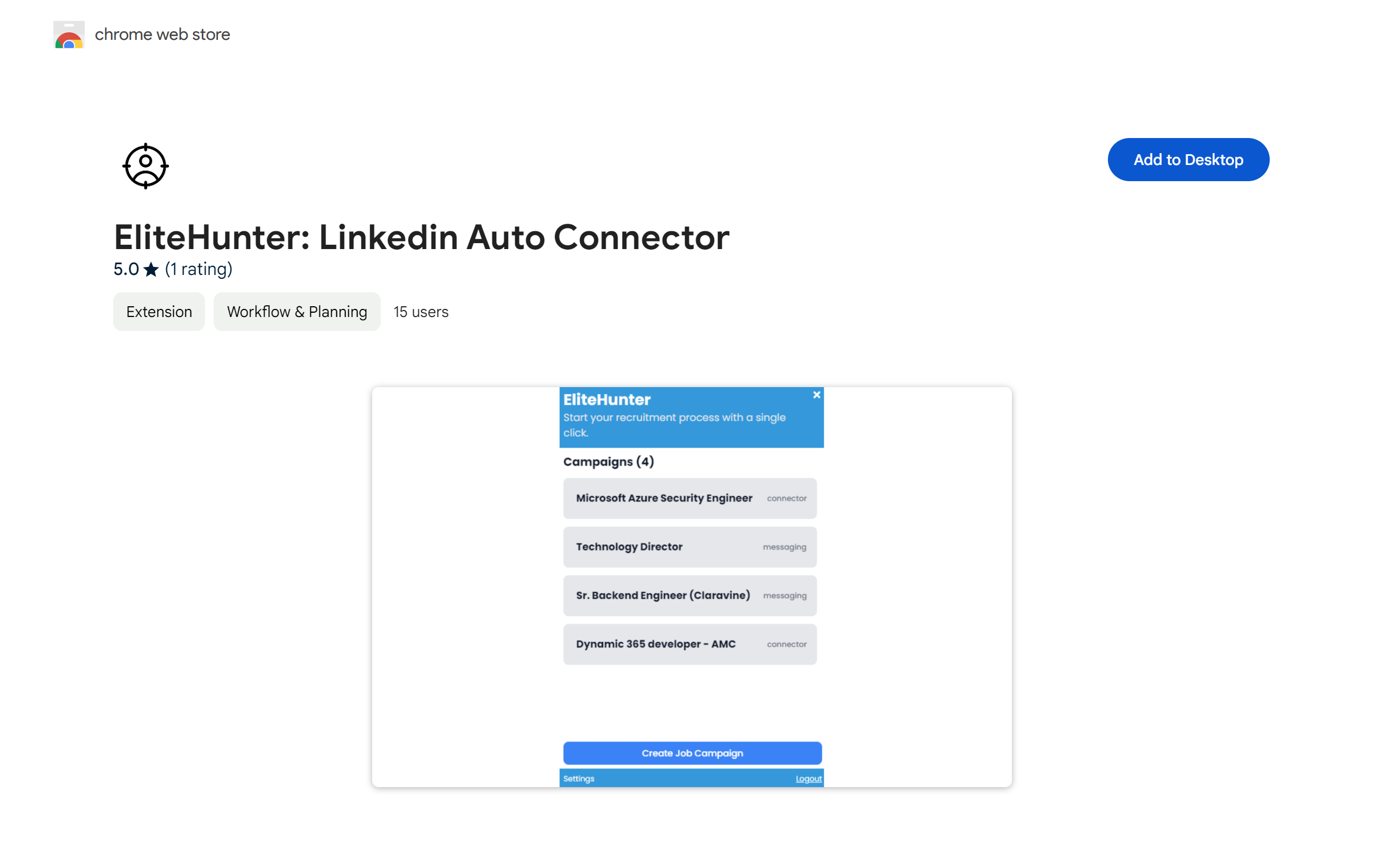Open Sr. Backend Engineer (Claravine) campaign

pos(690,596)
